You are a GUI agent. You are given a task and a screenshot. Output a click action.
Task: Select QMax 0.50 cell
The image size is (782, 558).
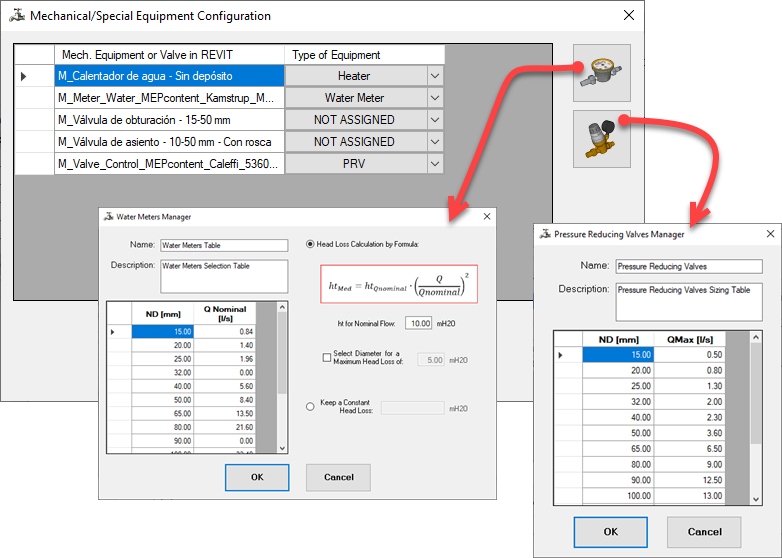(690, 355)
